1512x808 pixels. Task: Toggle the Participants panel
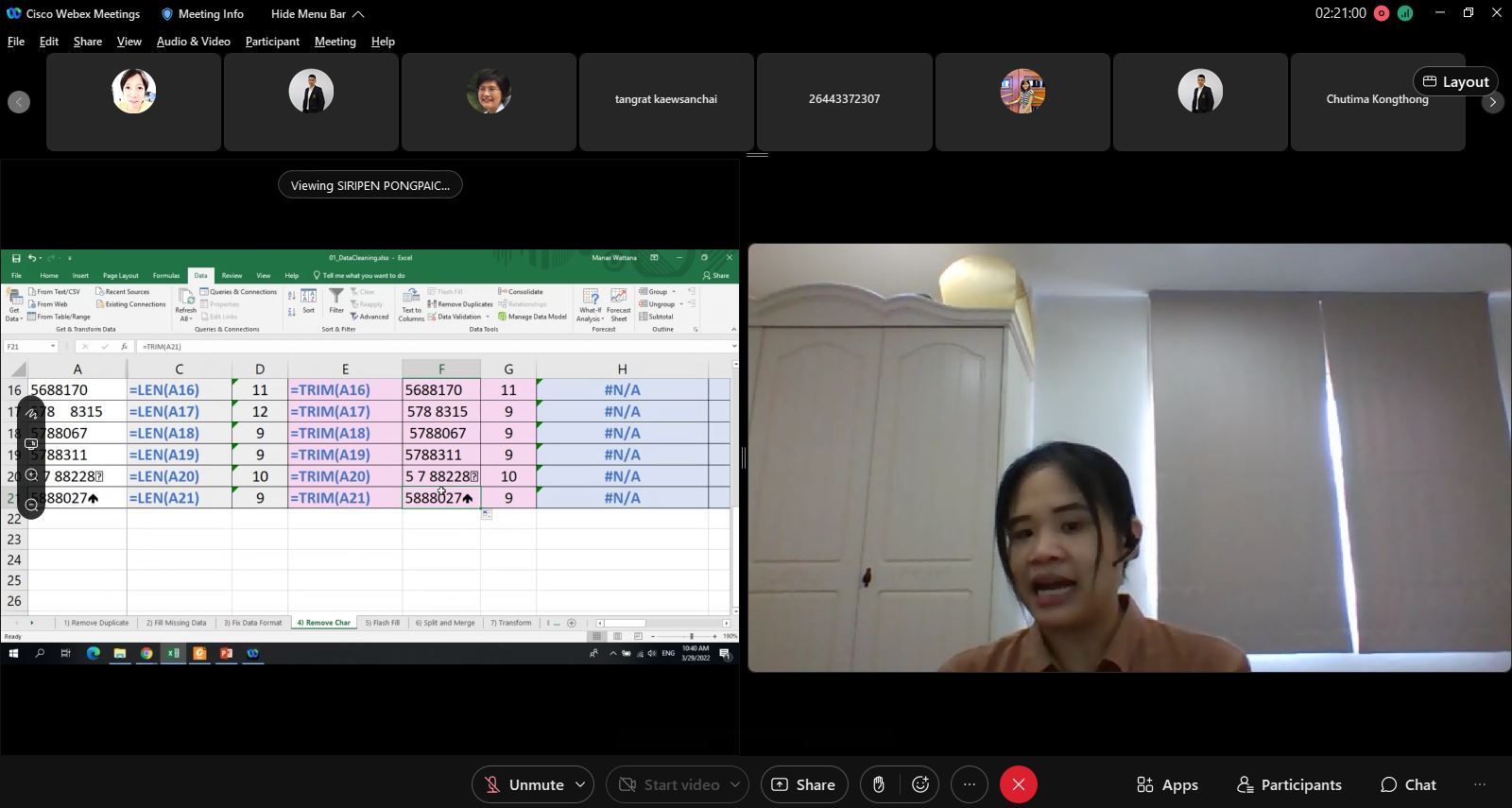[x=1289, y=784]
